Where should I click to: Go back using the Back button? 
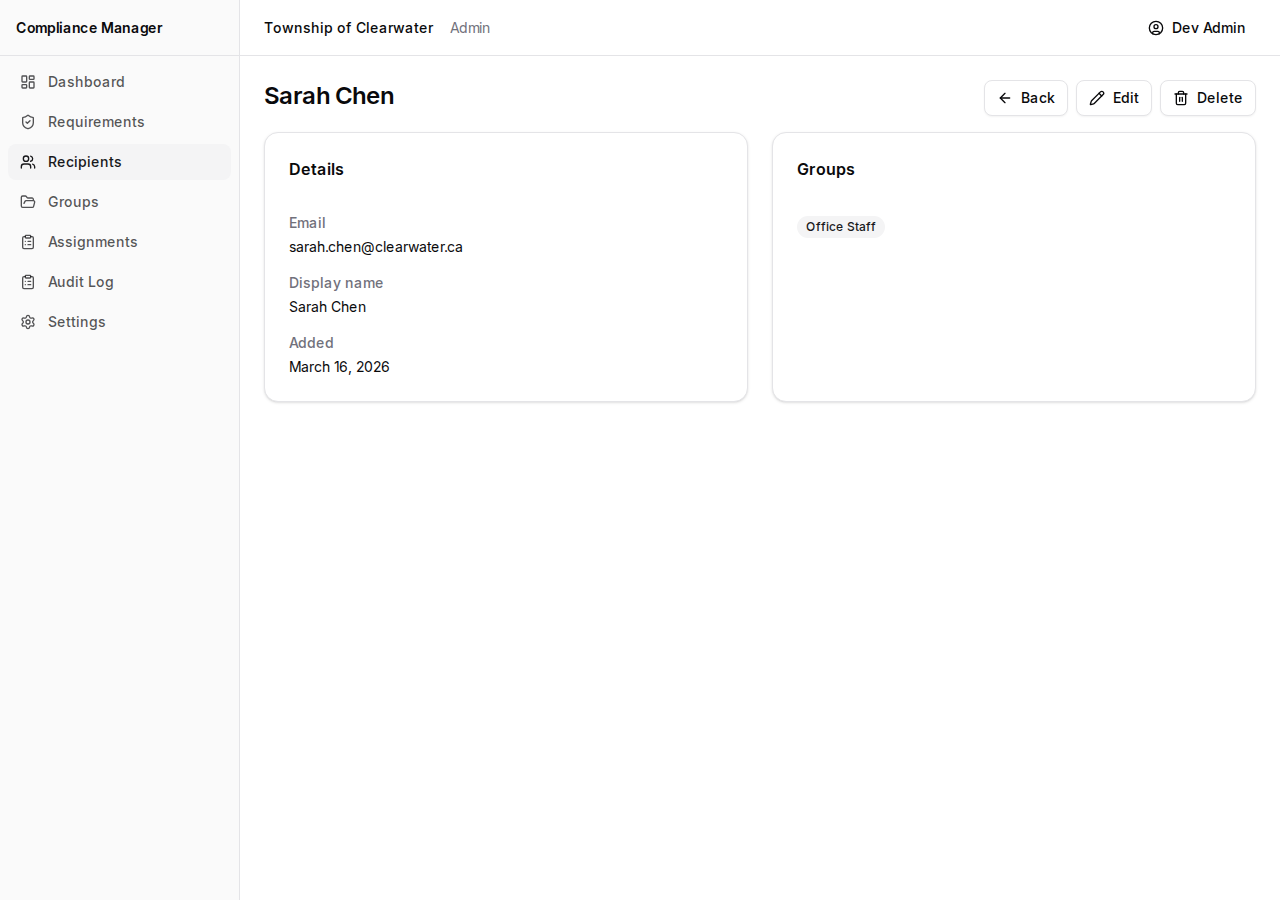(x=1026, y=98)
